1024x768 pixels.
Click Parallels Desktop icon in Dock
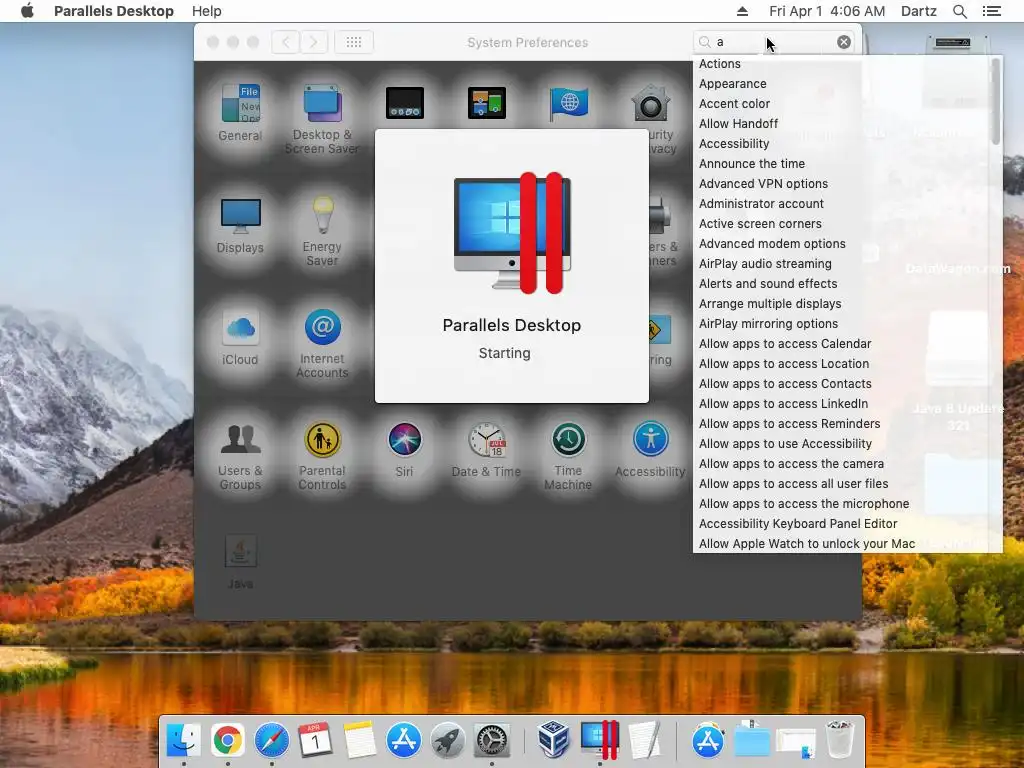point(600,740)
